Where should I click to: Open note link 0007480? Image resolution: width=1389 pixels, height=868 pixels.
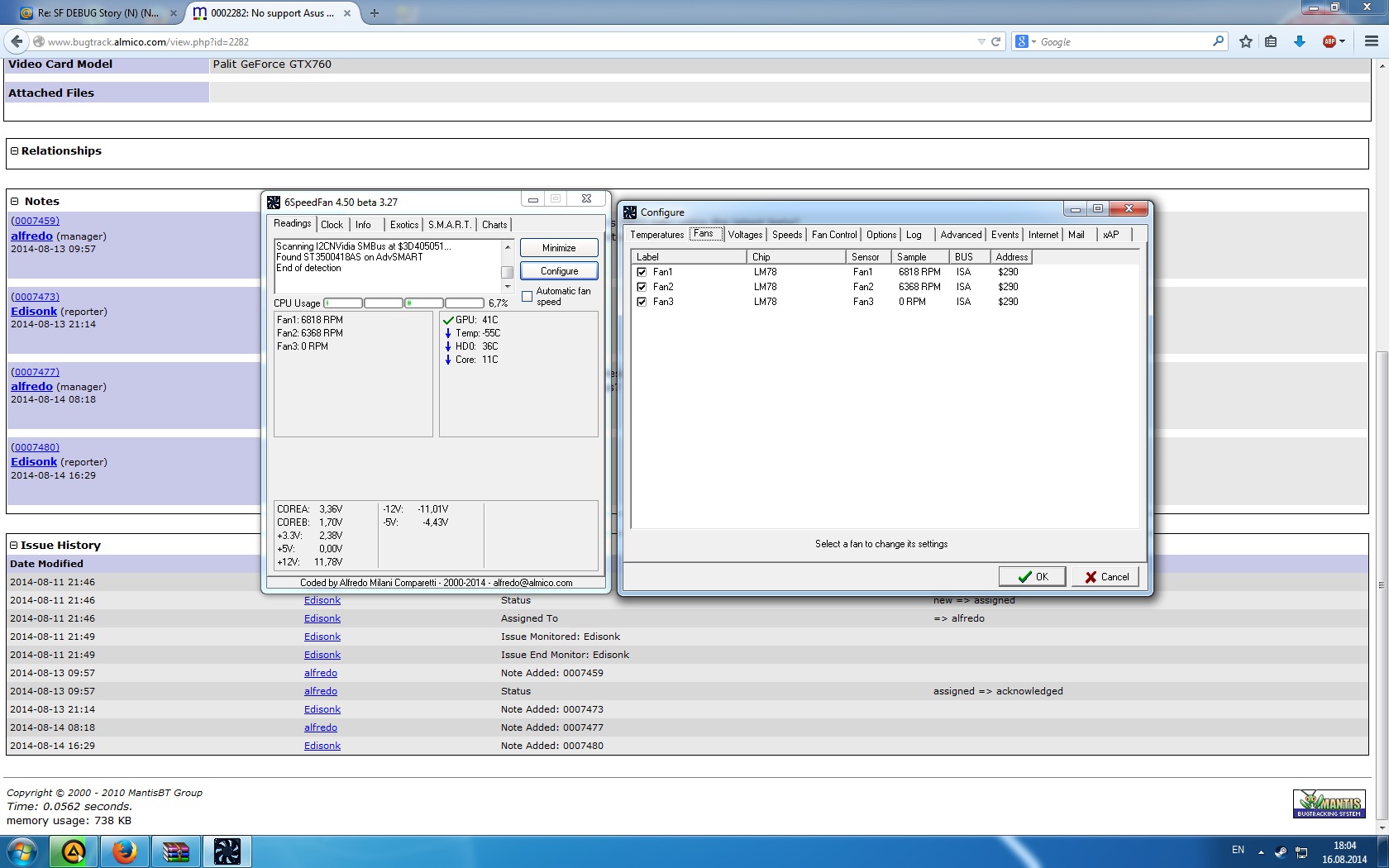(35, 447)
